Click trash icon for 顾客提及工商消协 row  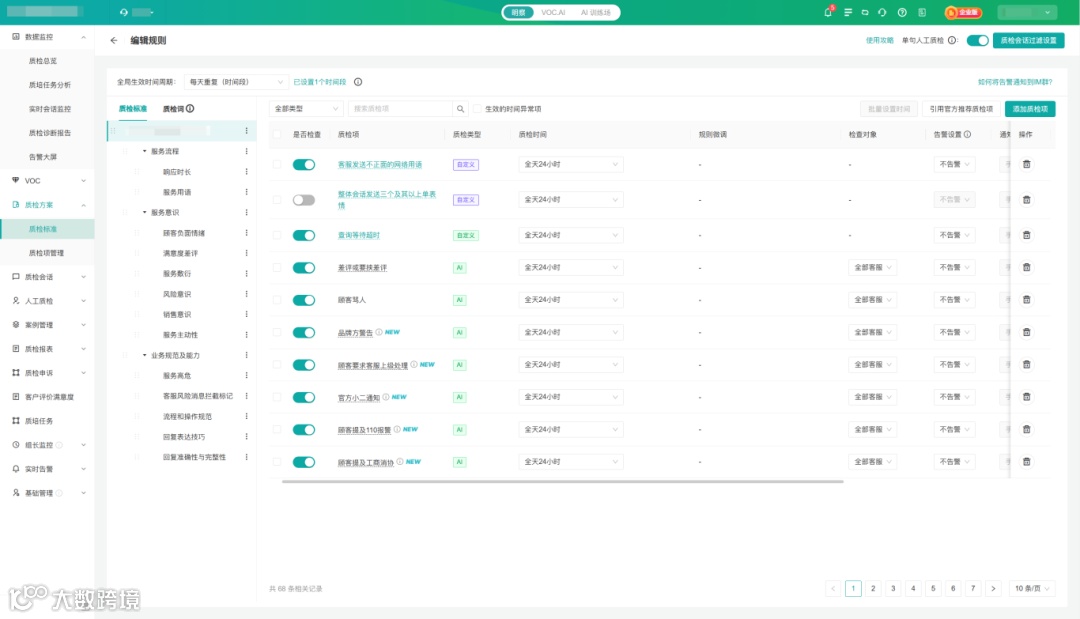tap(1026, 462)
